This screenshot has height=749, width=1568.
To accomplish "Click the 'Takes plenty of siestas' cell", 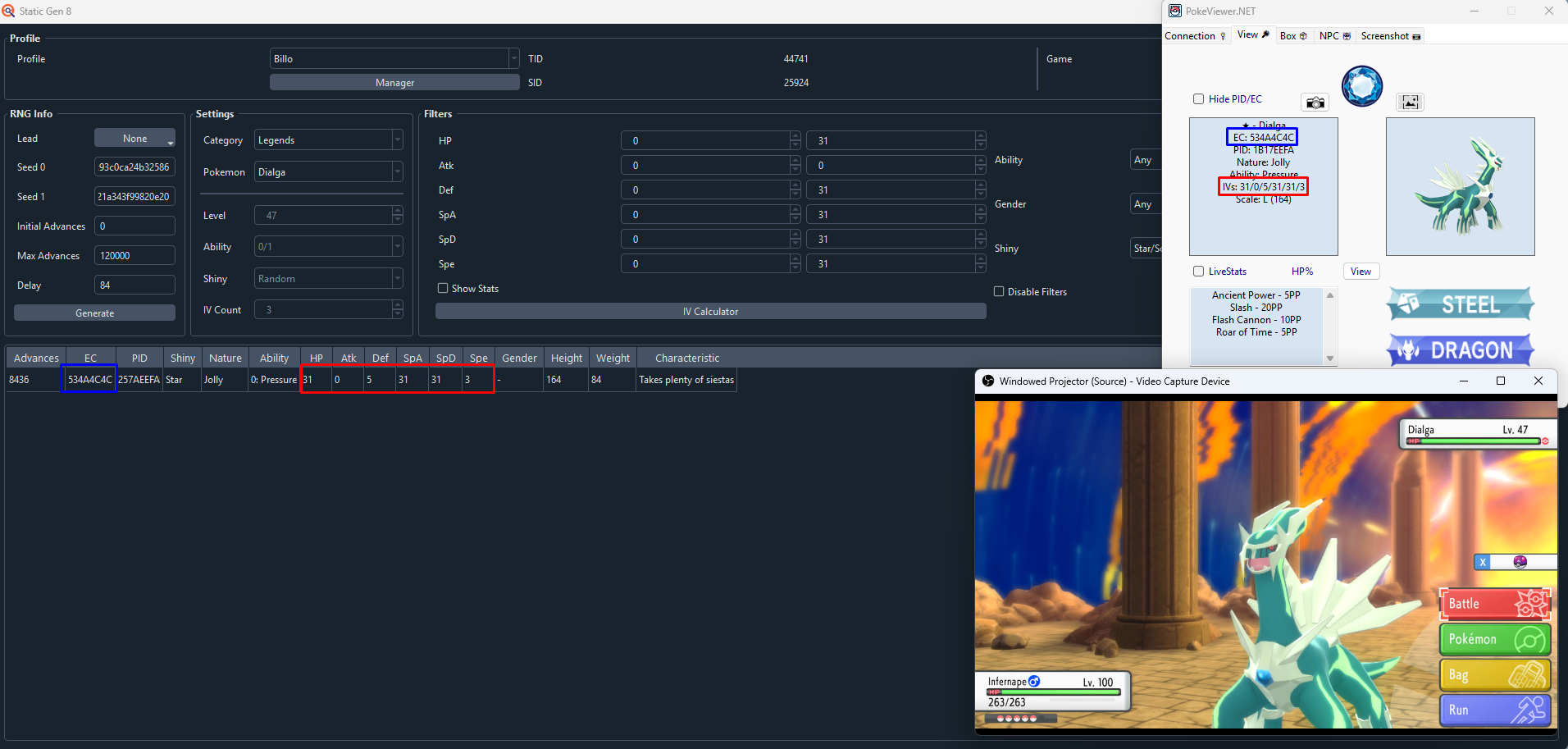I will (686, 379).
